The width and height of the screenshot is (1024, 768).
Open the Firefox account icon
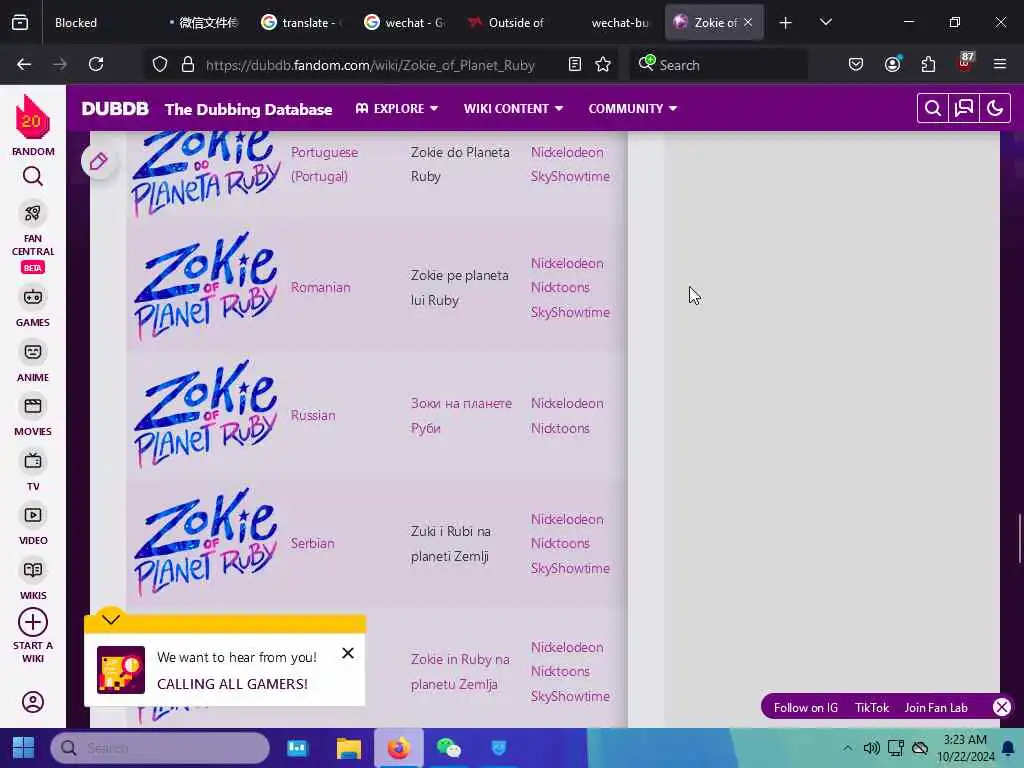pyautogui.click(x=892, y=64)
